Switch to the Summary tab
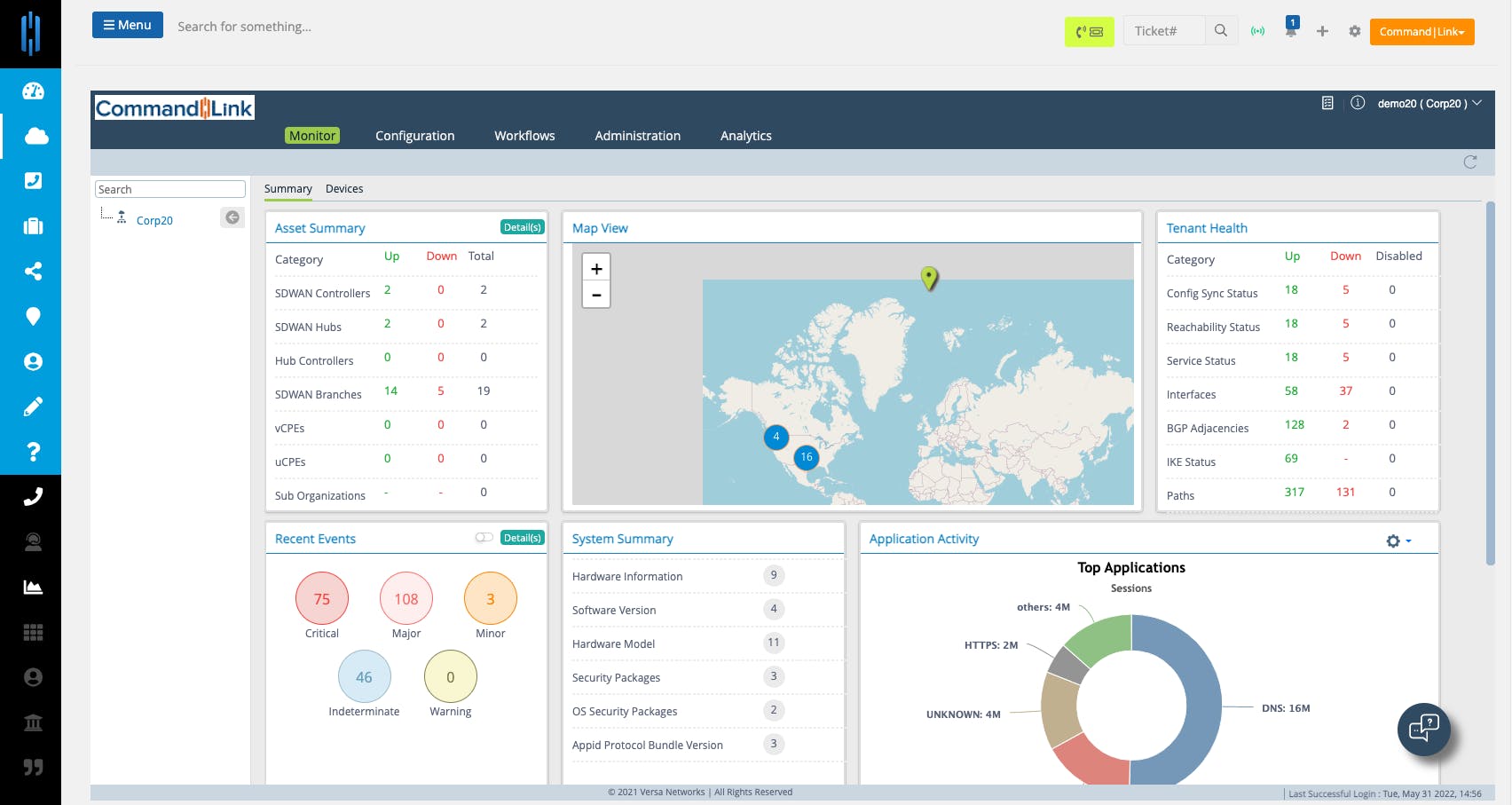1512x805 pixels. [x=287, y=189]
